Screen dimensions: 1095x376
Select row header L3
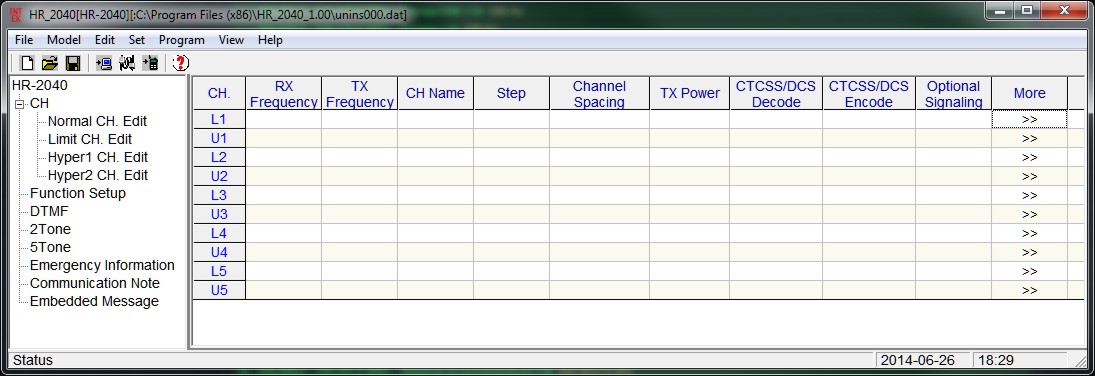pos(219,195)
